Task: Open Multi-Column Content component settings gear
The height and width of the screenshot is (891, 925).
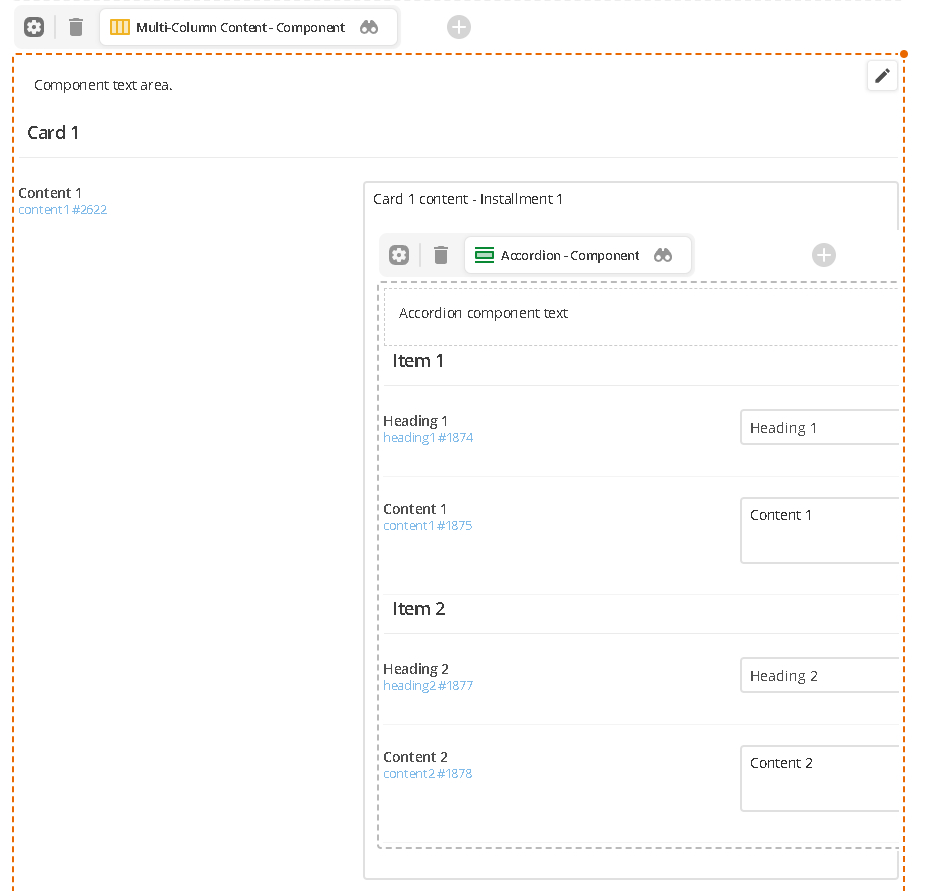Action: pyautogui.click(x=34, y=27)
